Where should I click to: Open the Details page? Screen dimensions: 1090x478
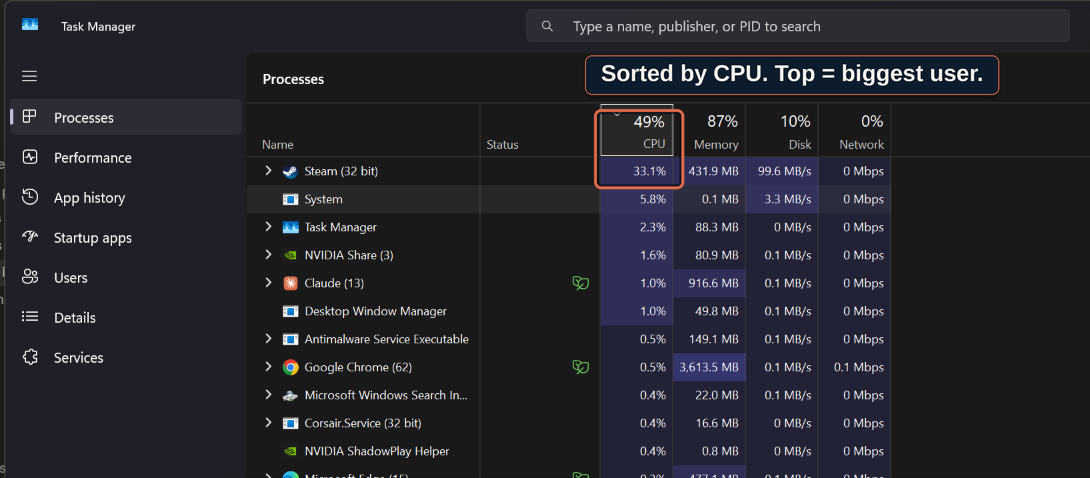pos(126,318)
